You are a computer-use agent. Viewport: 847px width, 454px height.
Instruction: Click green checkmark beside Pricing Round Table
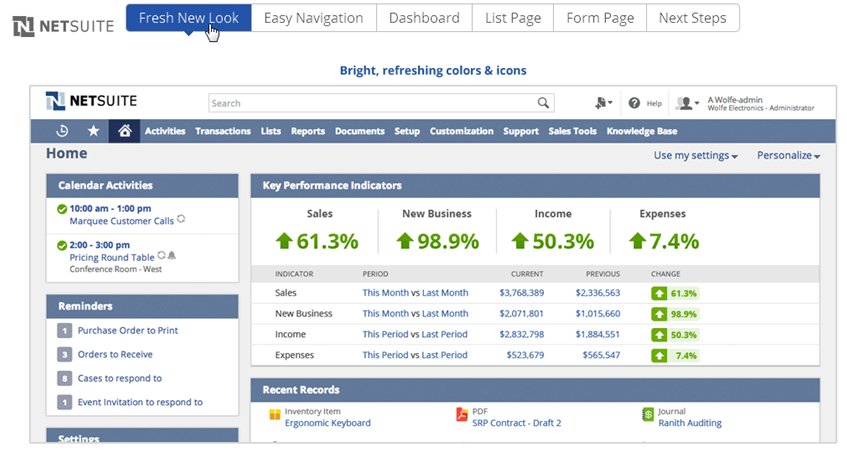point(62,245)
